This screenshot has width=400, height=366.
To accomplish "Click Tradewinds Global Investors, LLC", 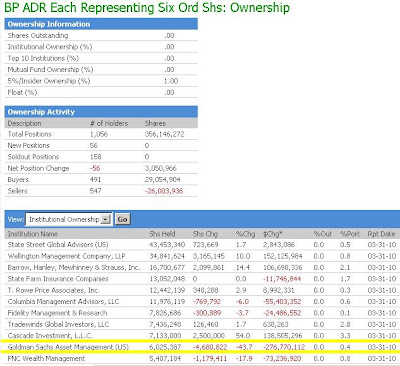I will point(58,324).
